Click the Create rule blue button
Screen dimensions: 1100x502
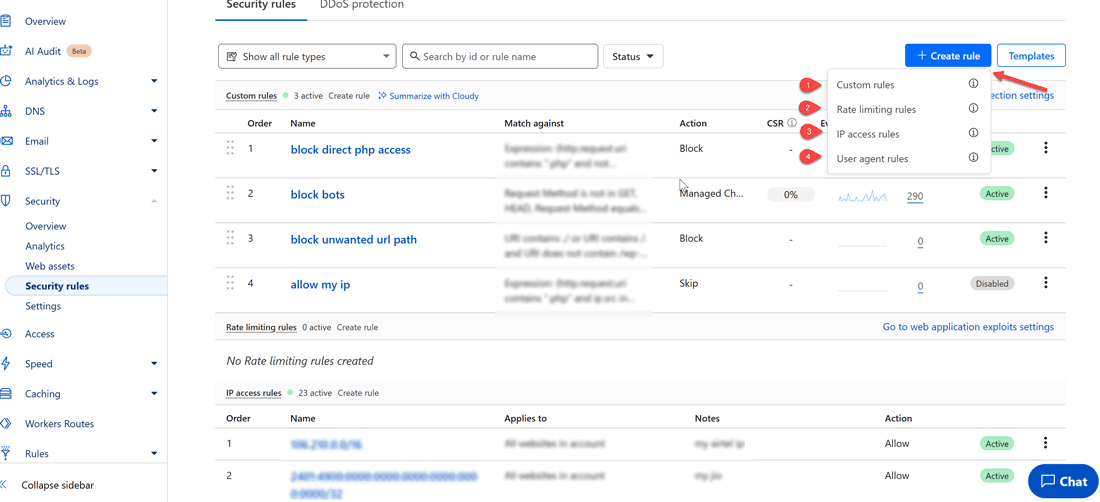pyautogui.click(x=948, y=56)
